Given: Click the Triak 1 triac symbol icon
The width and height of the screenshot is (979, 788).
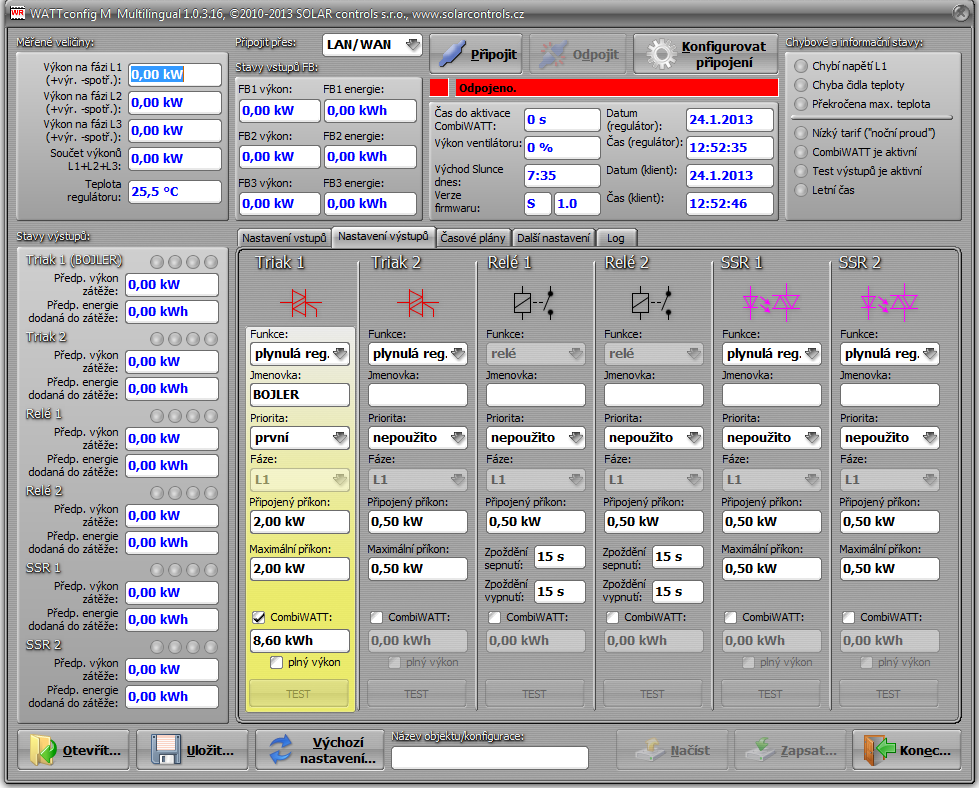Looking at the screenshot, I should click(300, 303).
